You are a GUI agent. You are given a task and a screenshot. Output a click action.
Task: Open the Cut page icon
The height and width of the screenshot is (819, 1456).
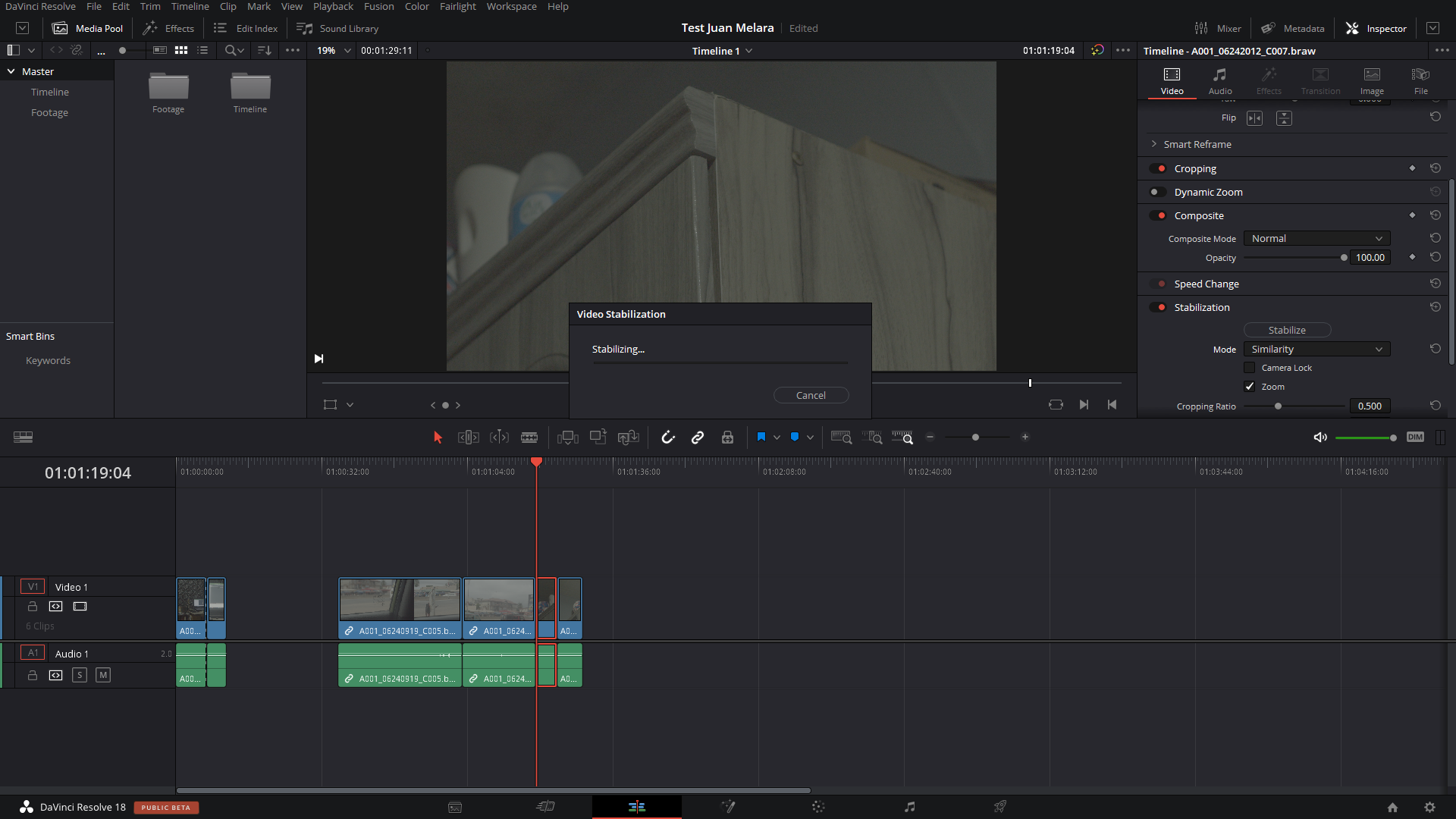coord(546,807)
